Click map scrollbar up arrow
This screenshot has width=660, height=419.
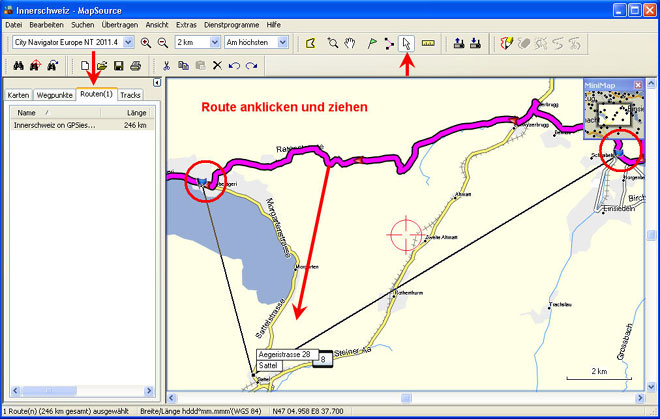651,83
